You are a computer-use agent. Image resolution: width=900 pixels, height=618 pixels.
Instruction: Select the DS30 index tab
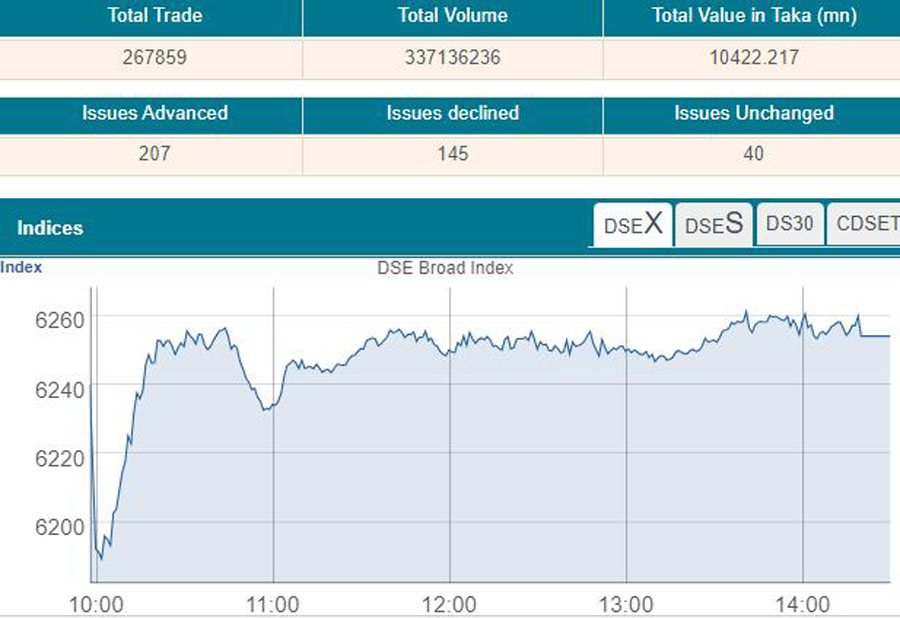tap(789, 224)
